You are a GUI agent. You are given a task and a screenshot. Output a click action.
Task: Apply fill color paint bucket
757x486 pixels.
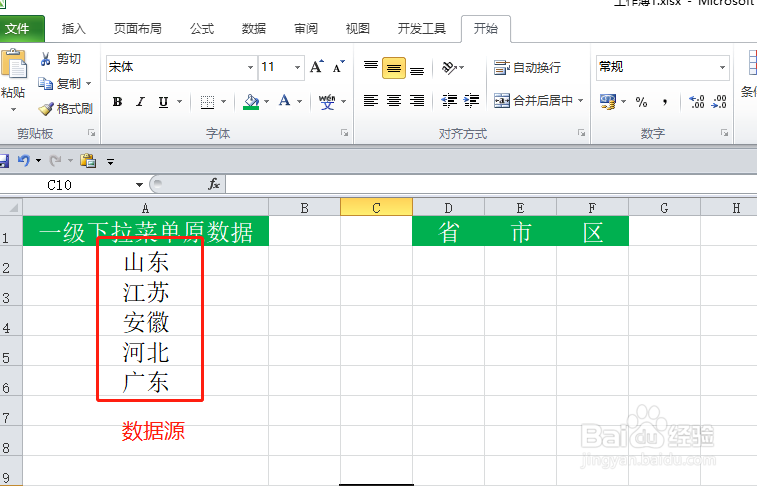(x=251, y=102)
